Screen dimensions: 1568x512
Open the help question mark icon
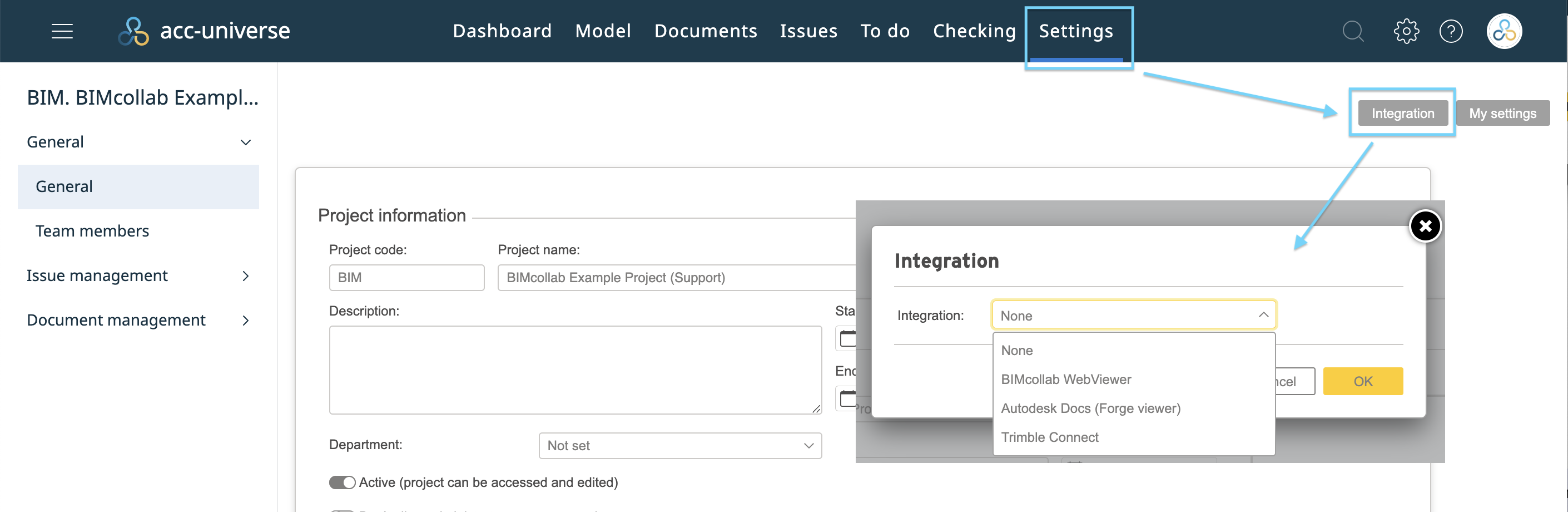point(1451,31)
